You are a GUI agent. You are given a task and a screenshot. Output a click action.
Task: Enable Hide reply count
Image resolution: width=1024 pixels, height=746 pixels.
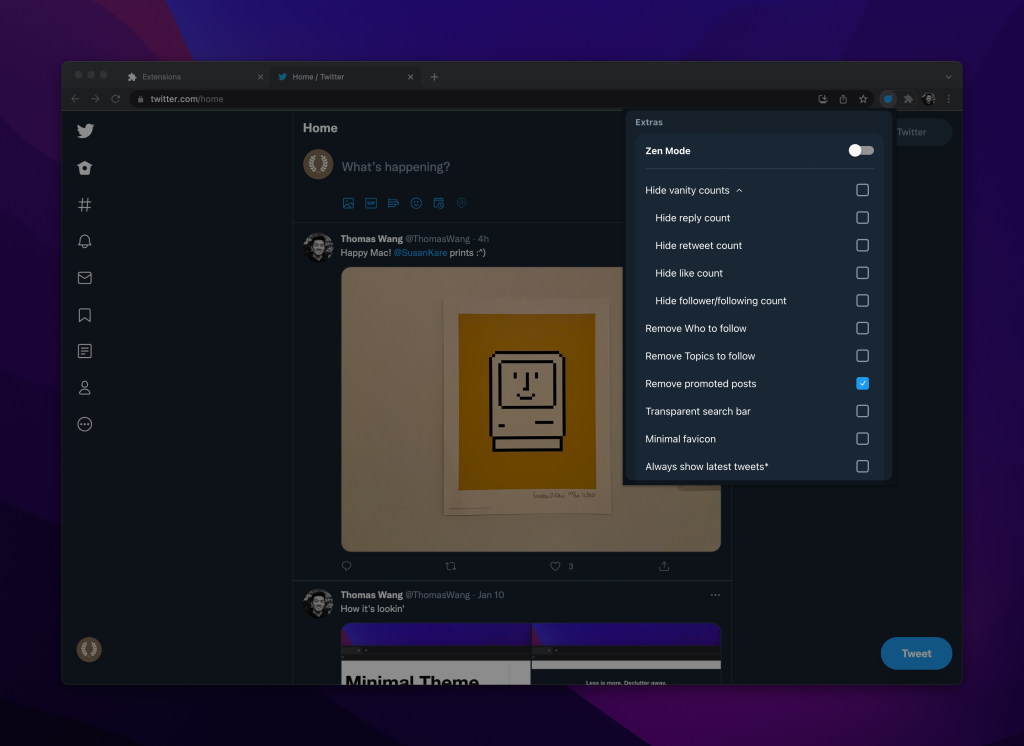[863, 218]
